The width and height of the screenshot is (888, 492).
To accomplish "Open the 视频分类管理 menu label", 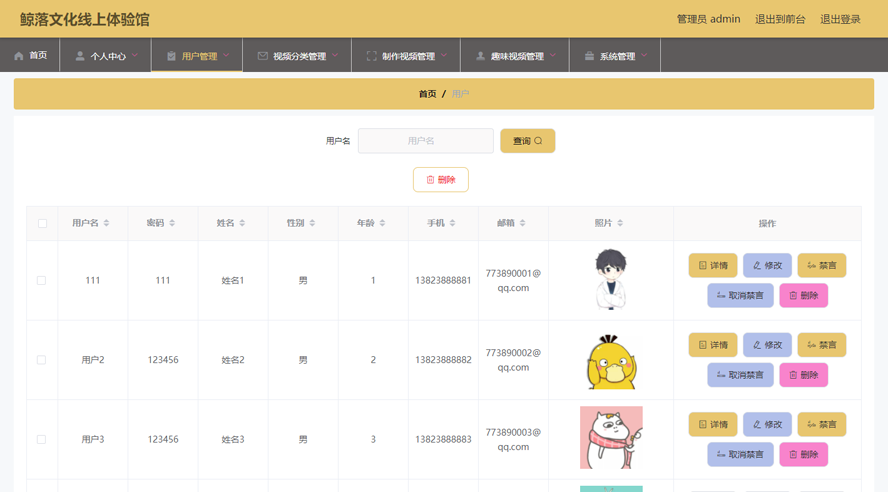I will click(x=300, y=56).
